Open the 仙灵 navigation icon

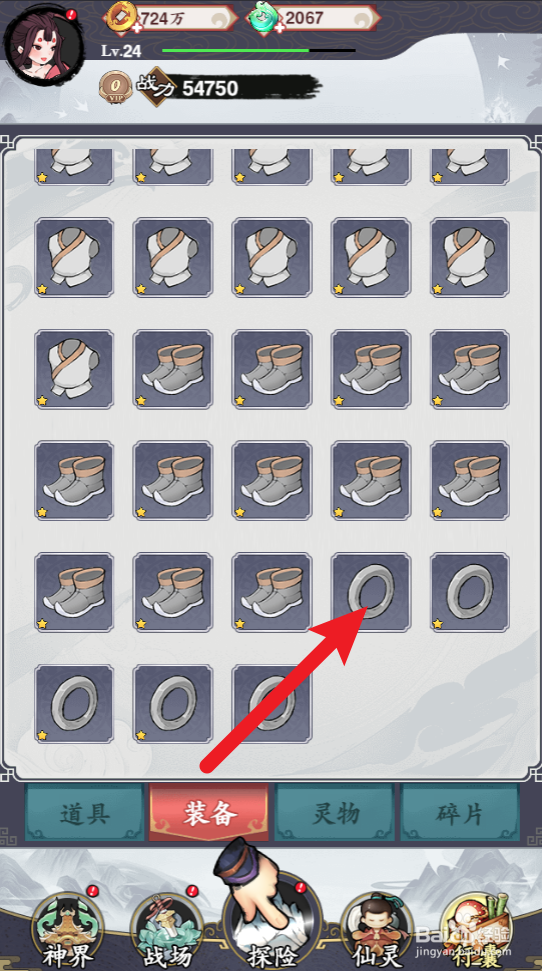(x=375, y=929)
